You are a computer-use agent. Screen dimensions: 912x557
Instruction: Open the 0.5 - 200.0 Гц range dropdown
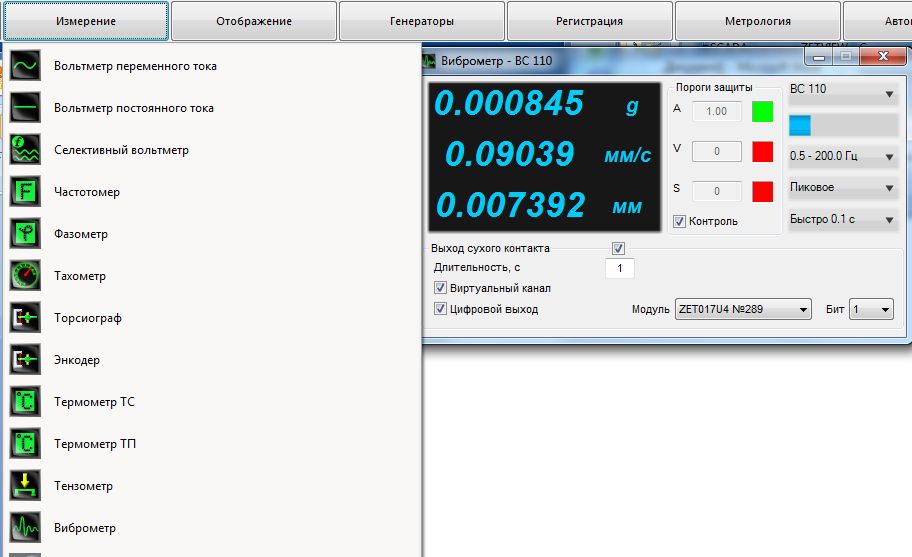click(843, 156)
